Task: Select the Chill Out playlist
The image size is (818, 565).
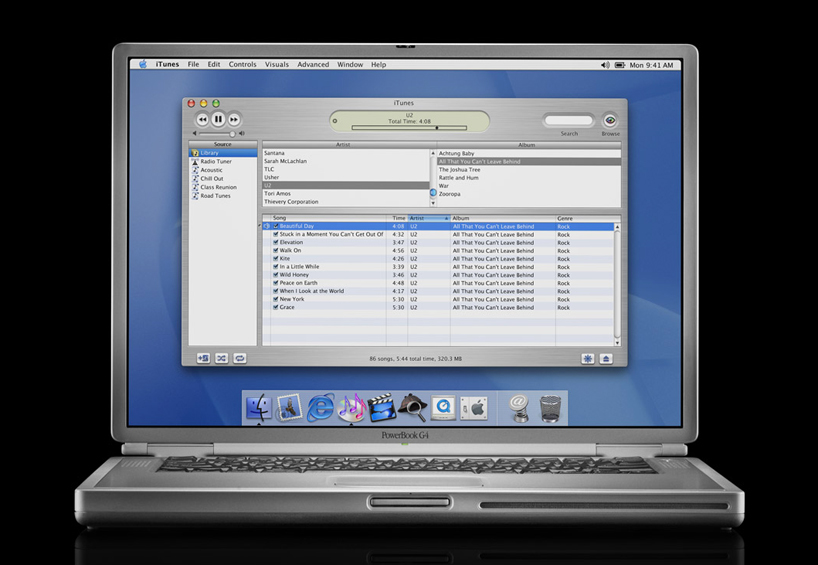Action: pos(223,178)
